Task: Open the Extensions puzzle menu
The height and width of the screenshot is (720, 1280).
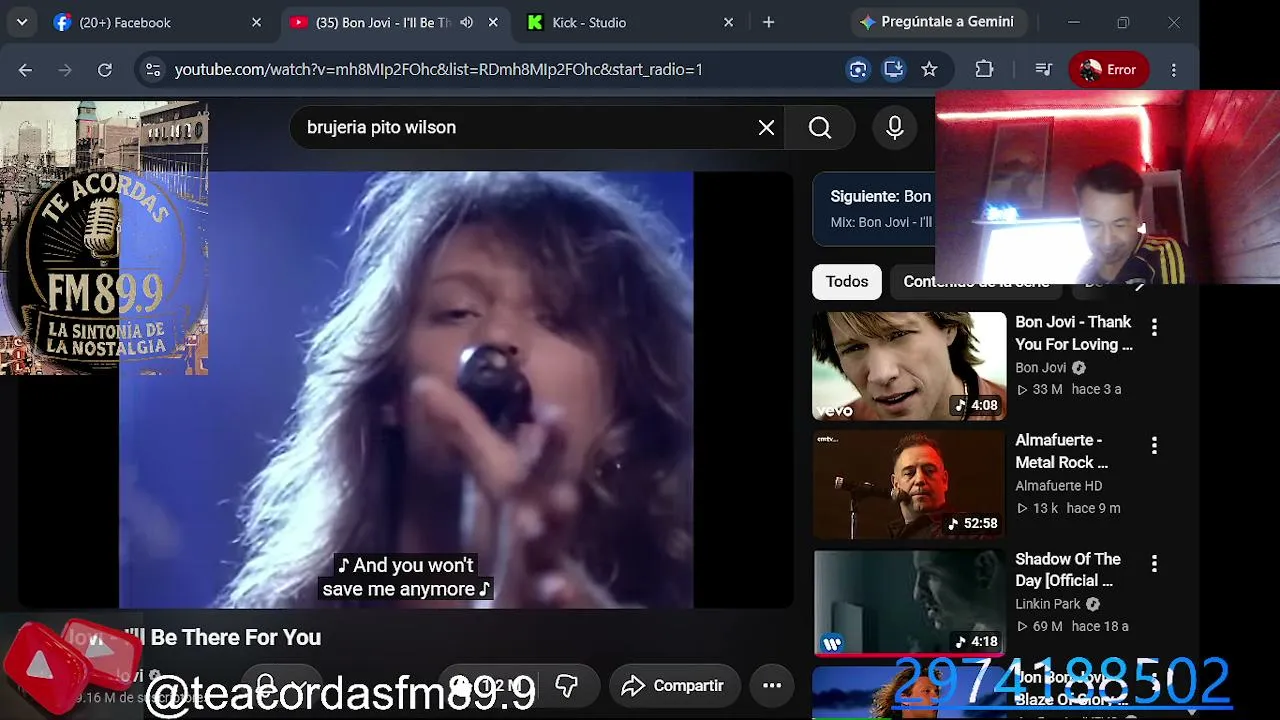Action: coord(984,69)
